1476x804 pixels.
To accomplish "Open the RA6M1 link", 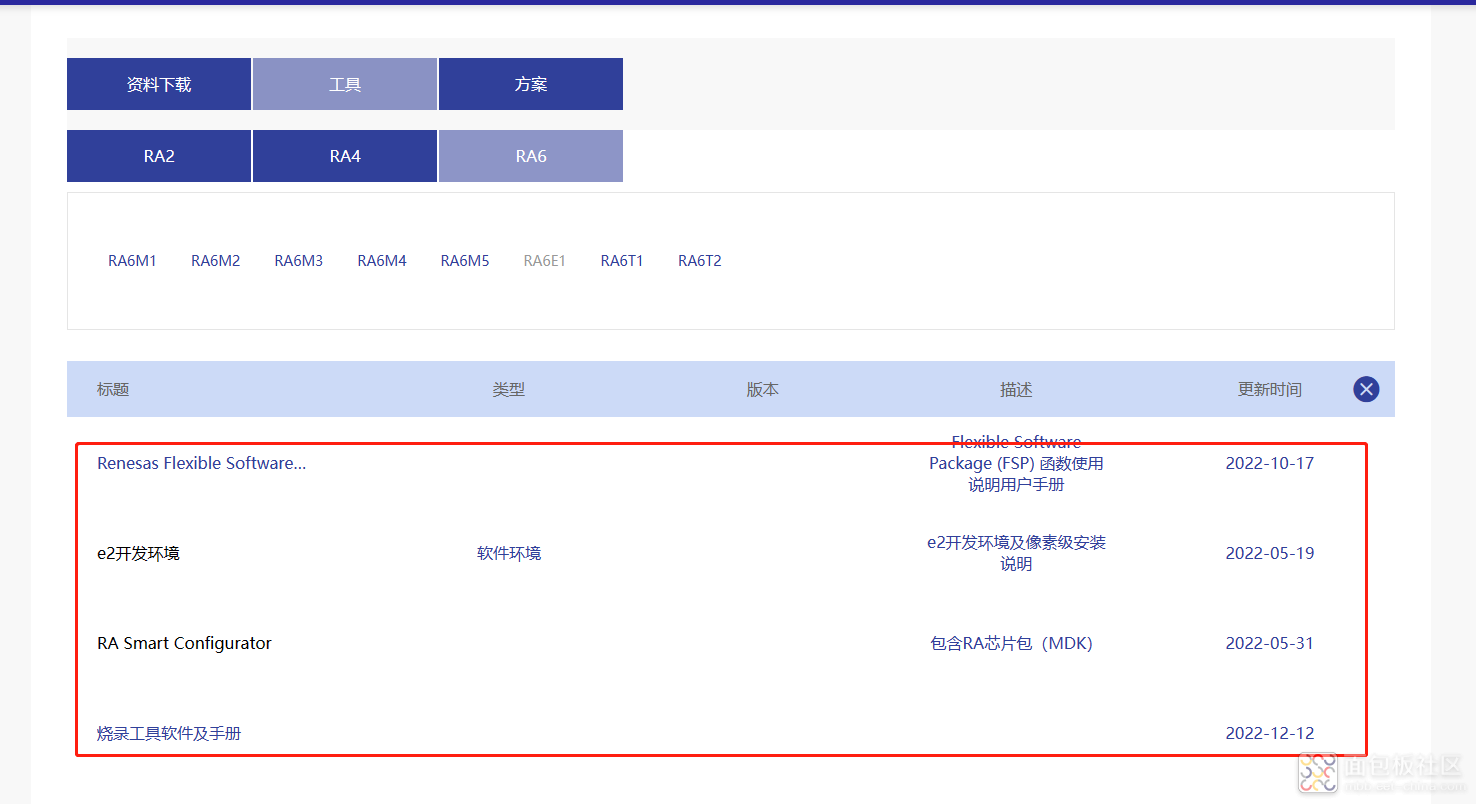I will pos(132,261).
